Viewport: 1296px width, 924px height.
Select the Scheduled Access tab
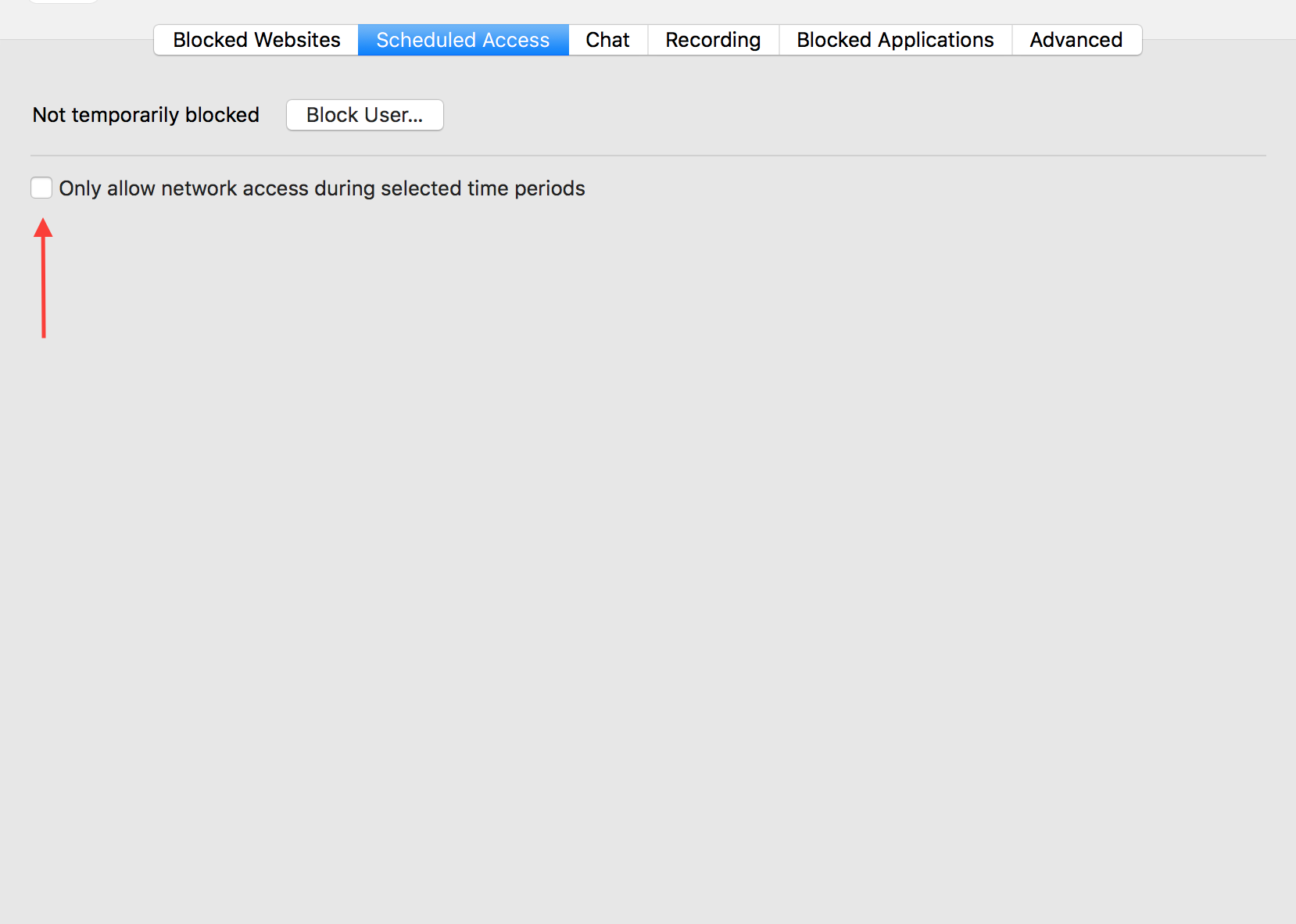coord(463,40)
